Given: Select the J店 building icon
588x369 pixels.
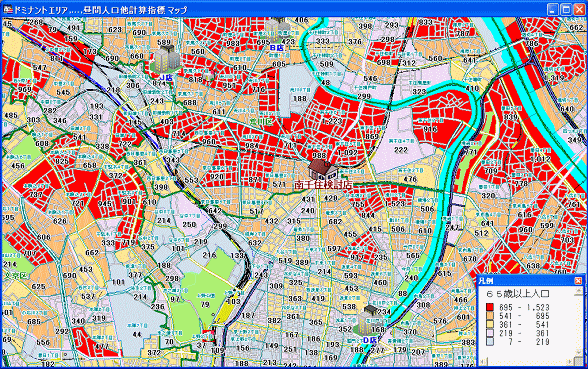Looking at the screenshot, I should click(x=166, y=59).
